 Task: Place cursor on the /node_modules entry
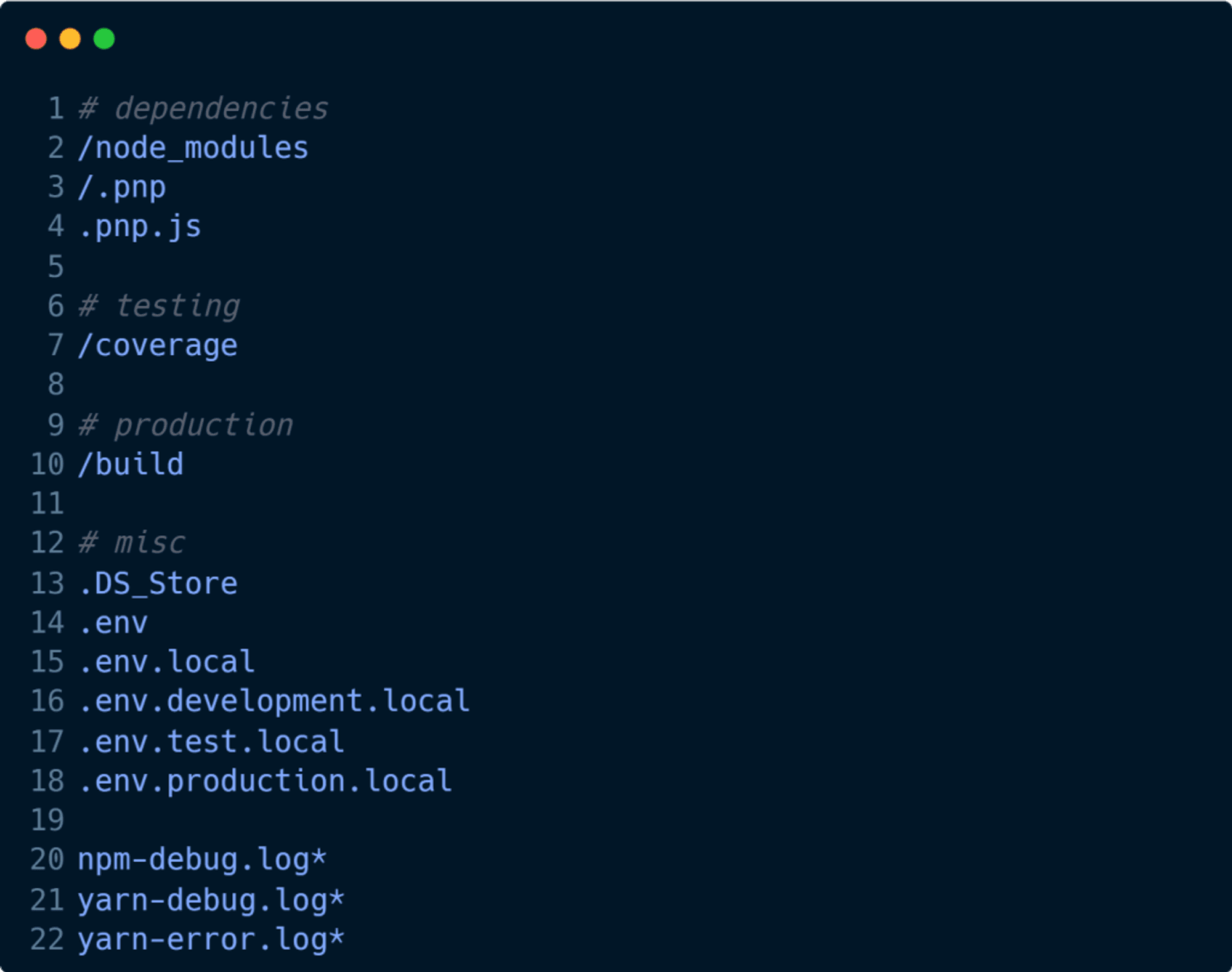click(x=193, y=148)
